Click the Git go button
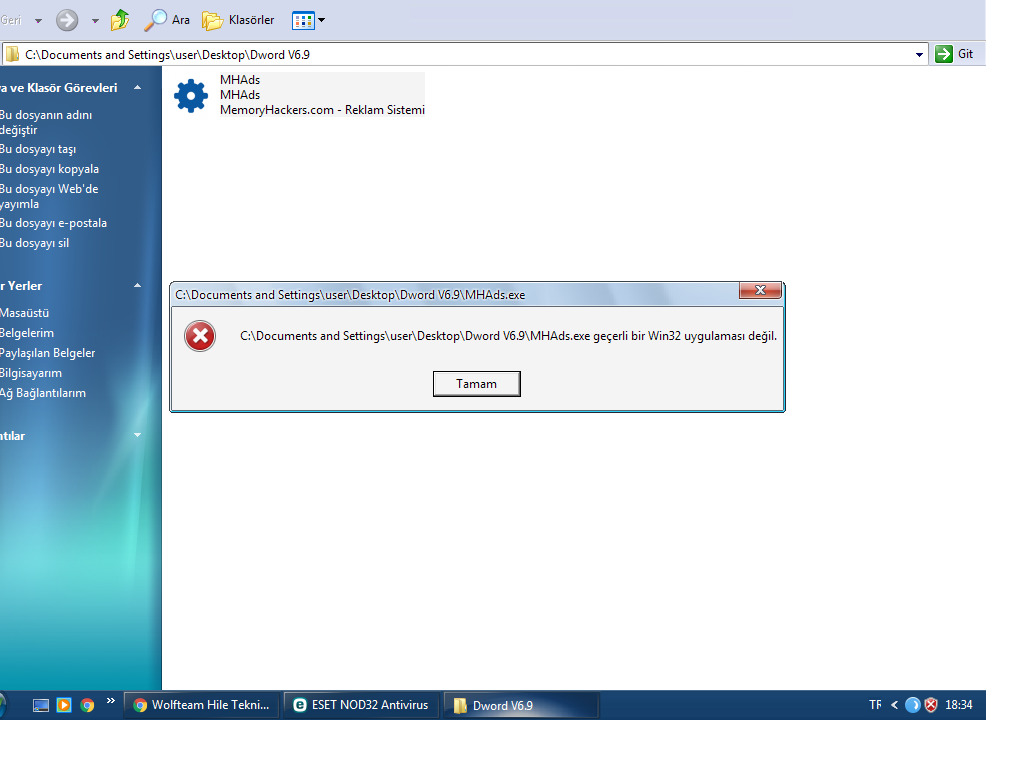 pyautogui.click(x=954, y=54)
